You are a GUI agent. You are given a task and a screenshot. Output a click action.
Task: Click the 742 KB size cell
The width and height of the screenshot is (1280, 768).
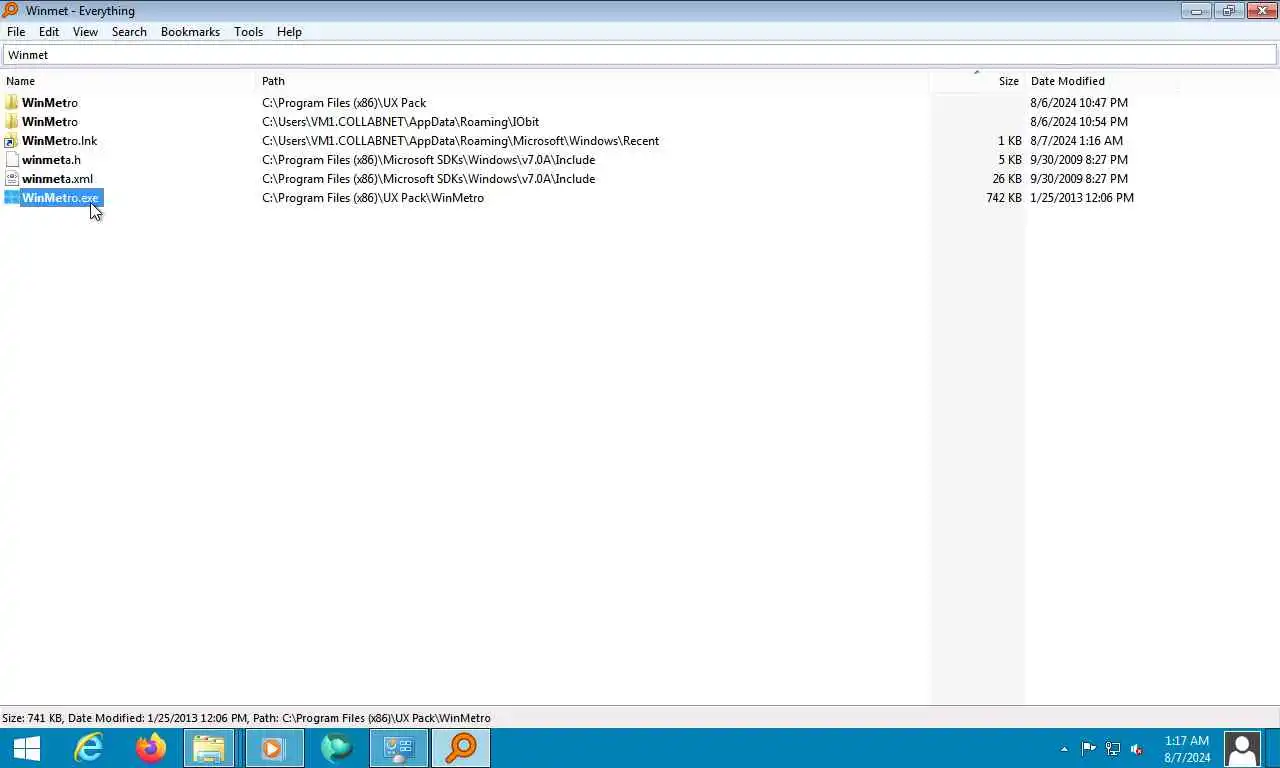pos(1003,198)
